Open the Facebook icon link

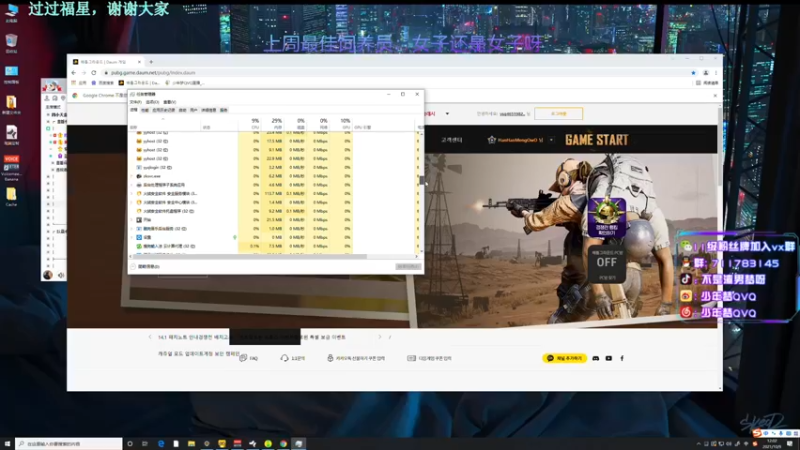click(x=622, y=358)
